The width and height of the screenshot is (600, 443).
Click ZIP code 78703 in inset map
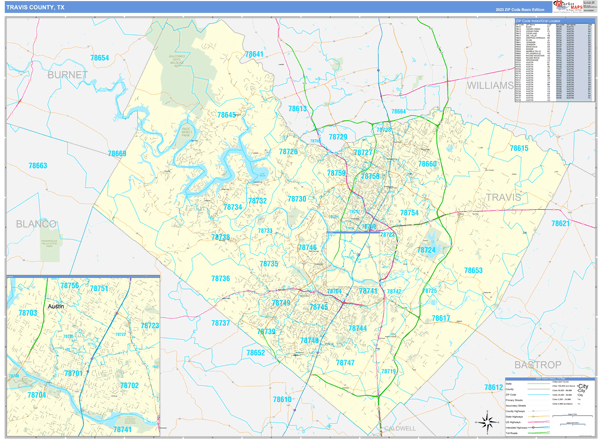[x=28, y=313]
